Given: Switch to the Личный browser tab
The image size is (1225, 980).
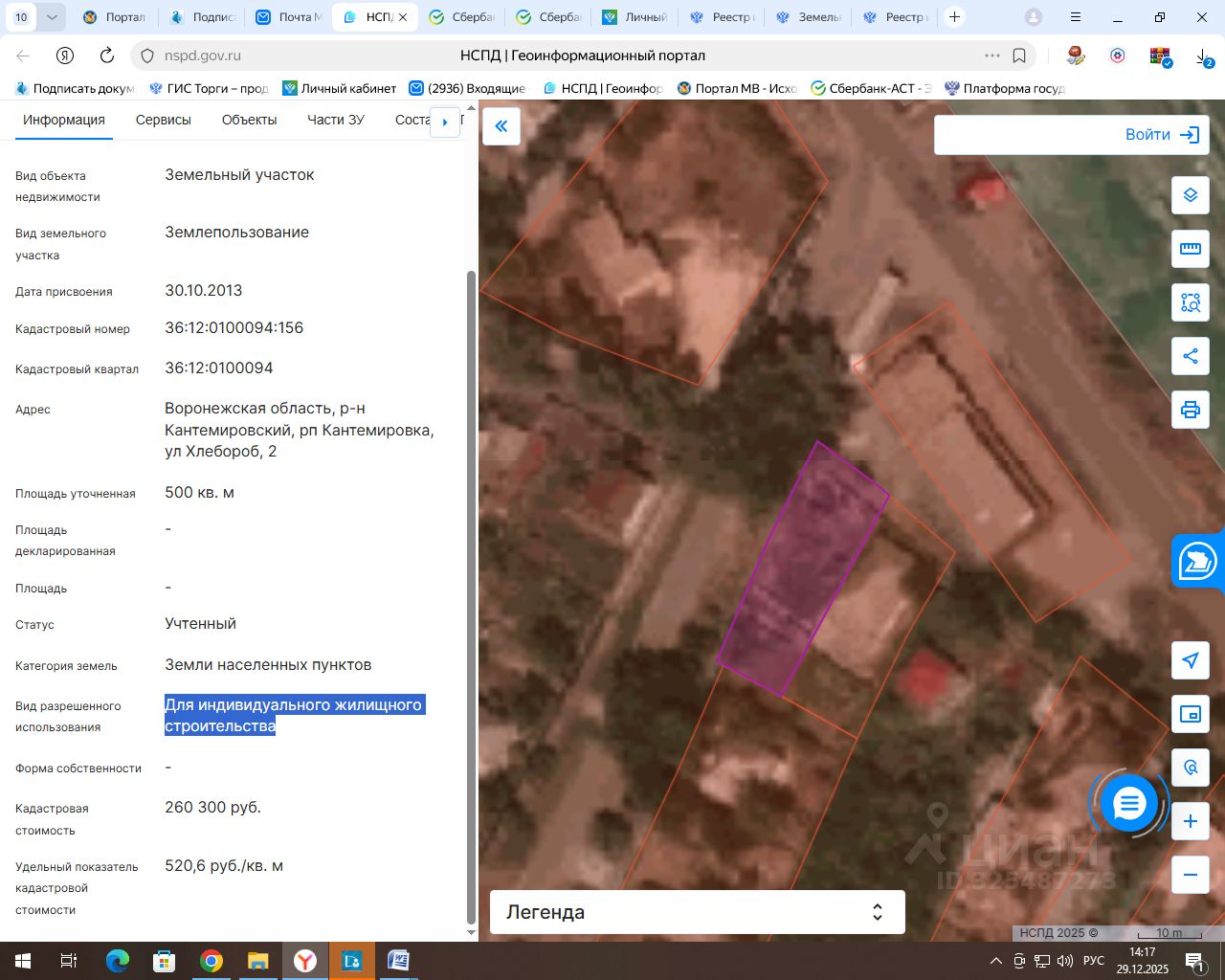Looking at the screenshot, I should [x=635, y=17].
